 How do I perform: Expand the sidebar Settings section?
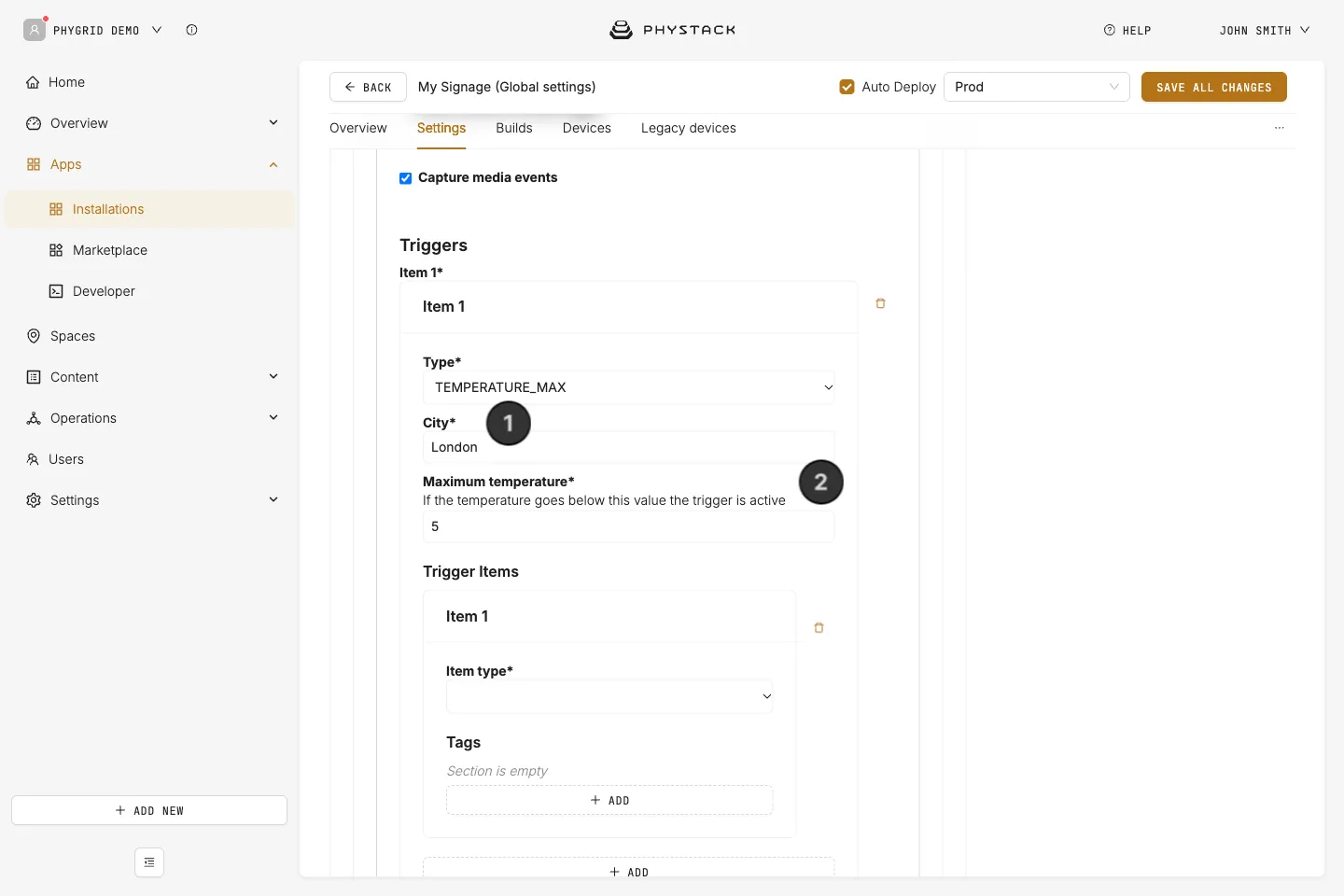[x=273, y=499]
